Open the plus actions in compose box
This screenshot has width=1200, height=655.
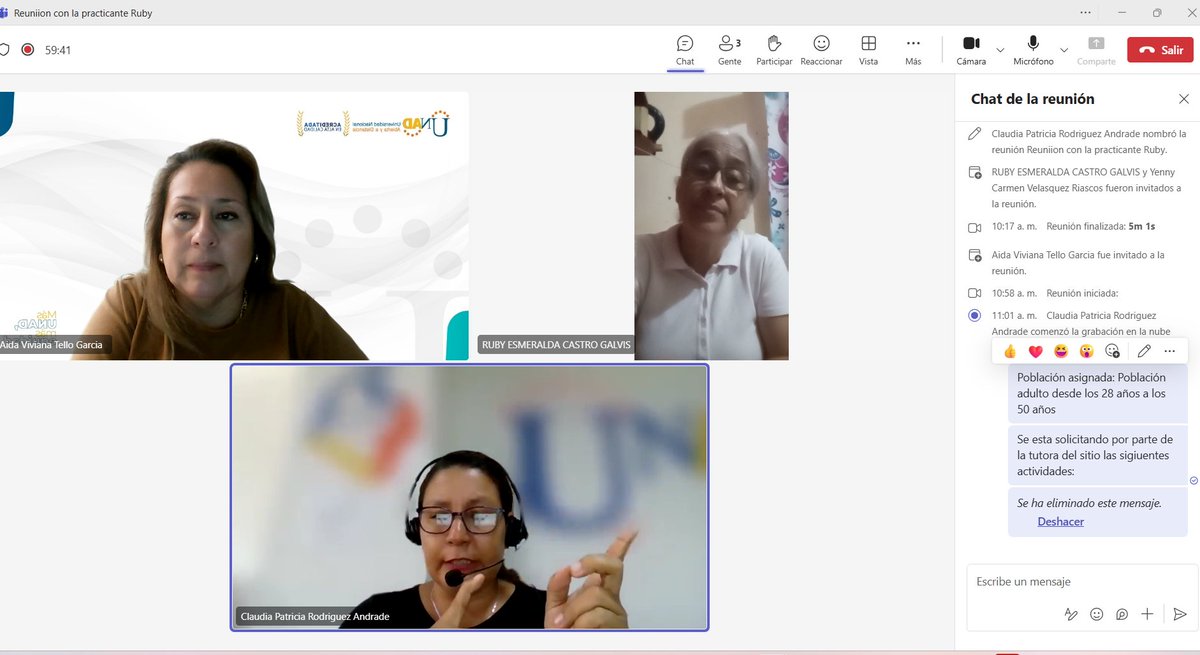click(1147, 614)
